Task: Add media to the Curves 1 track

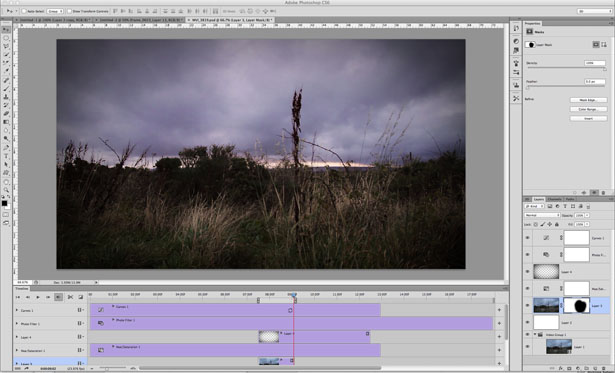Action: (x=499, y=310)
